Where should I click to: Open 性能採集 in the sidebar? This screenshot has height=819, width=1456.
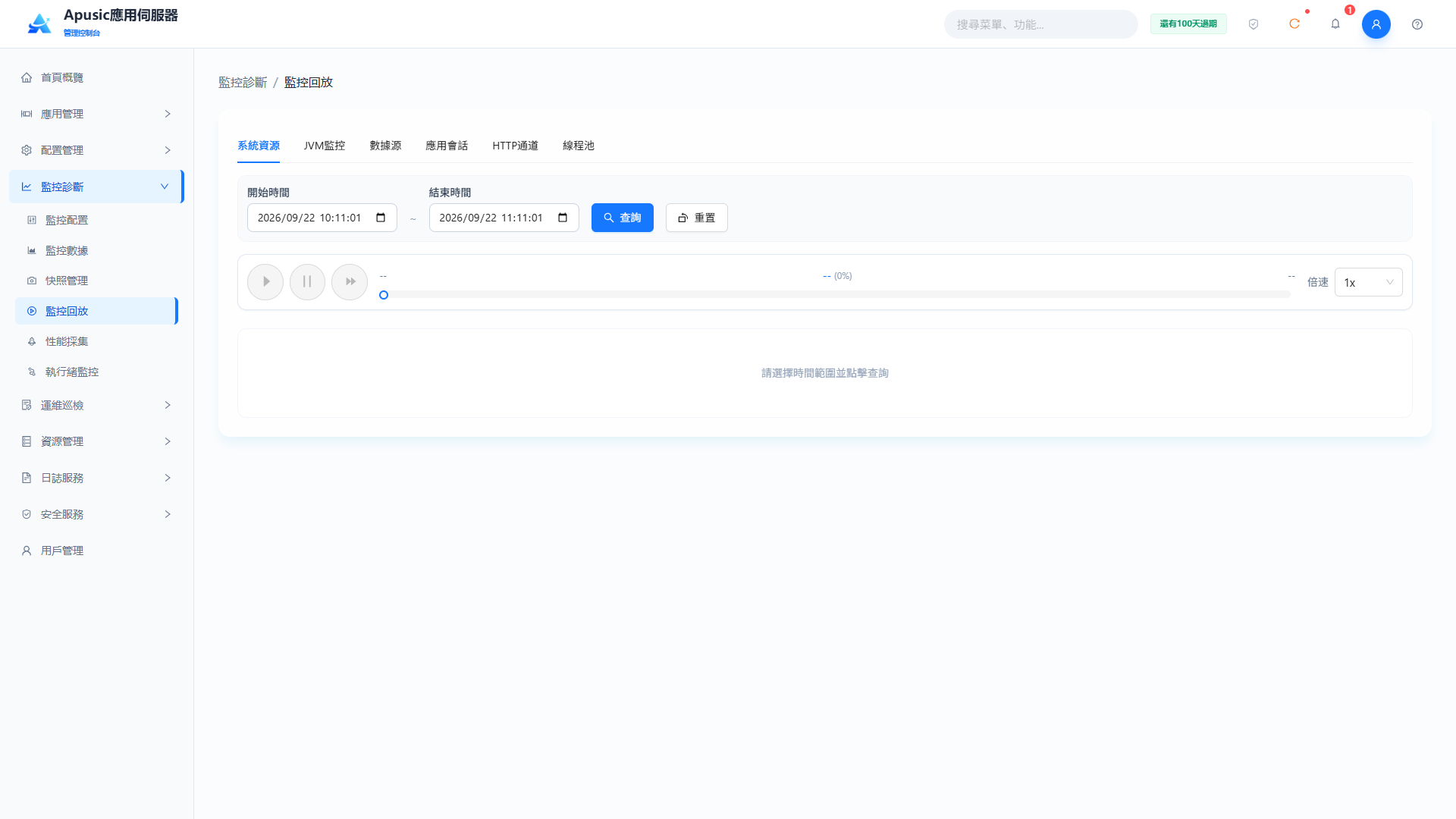tap(96, 341)
